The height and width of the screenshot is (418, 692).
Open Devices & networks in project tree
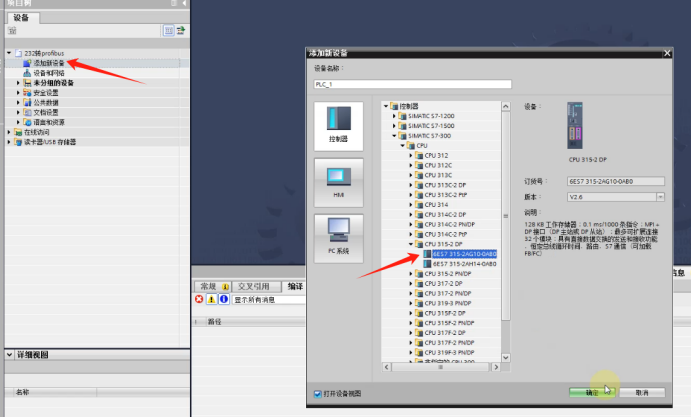point(49,73)
